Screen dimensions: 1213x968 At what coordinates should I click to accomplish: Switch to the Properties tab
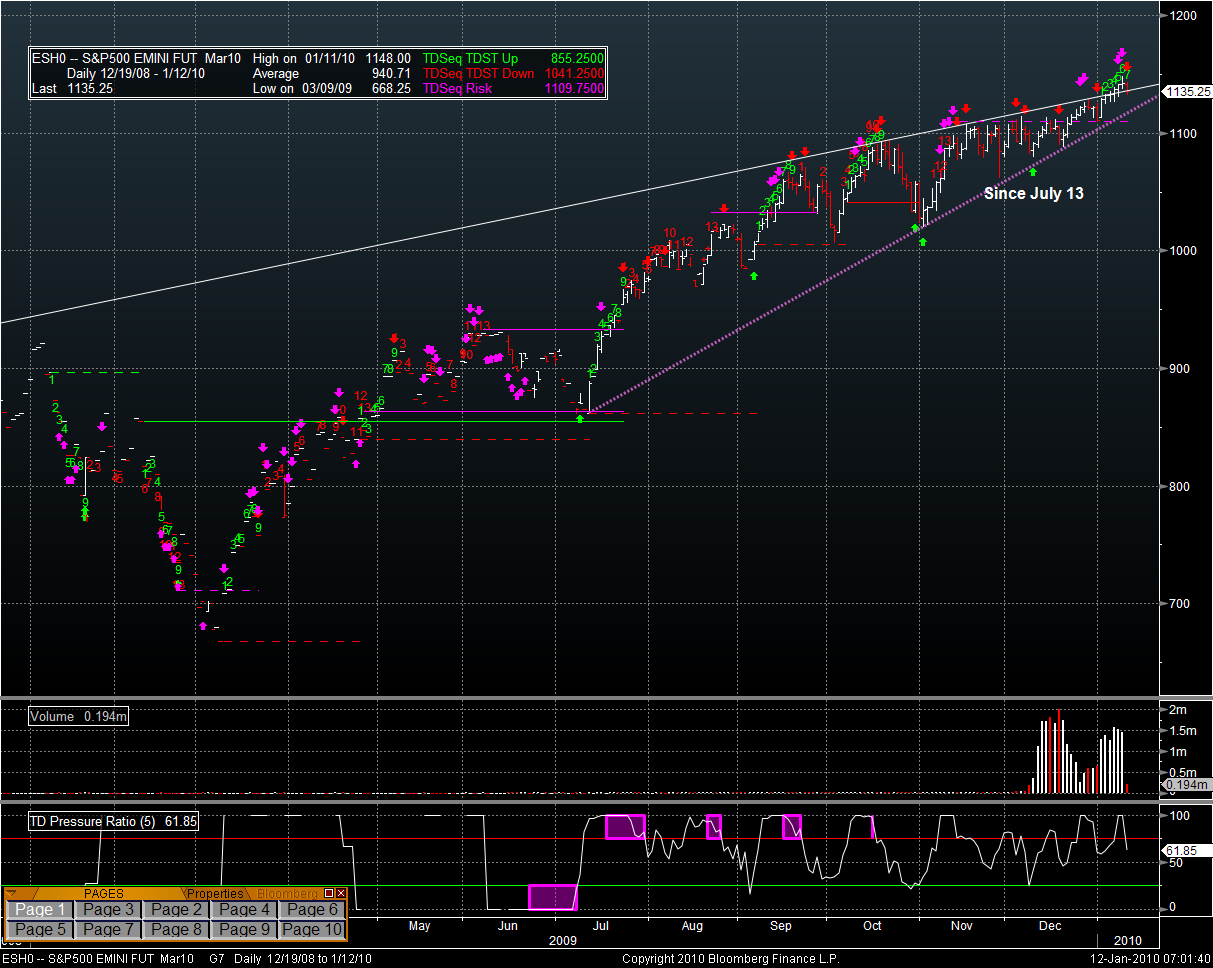(215, 893)
